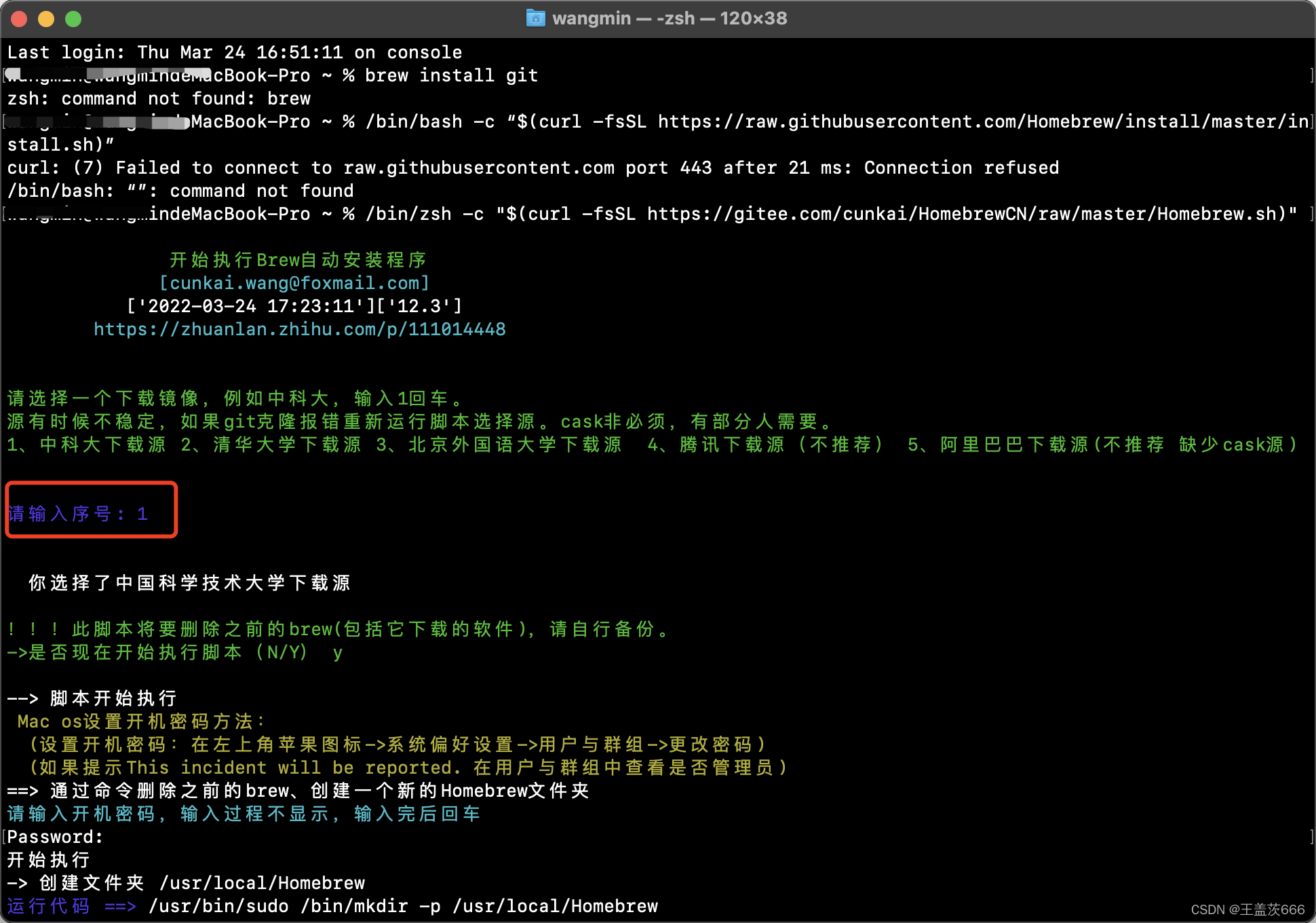Open the zhuanlan.zhihu.com link

click(300, 330)
